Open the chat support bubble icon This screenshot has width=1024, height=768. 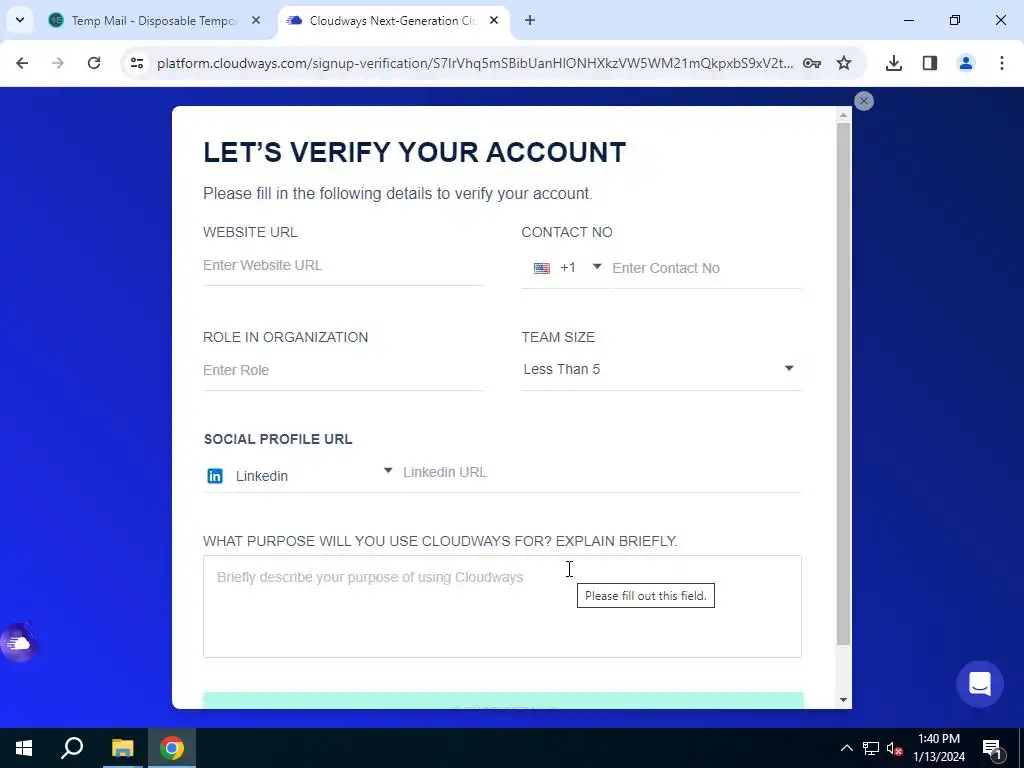[980, 684]
